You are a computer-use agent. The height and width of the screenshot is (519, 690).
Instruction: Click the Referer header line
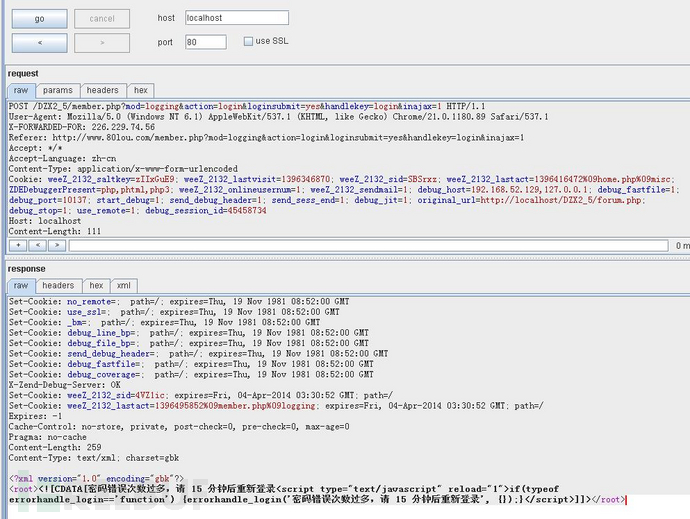267,138
